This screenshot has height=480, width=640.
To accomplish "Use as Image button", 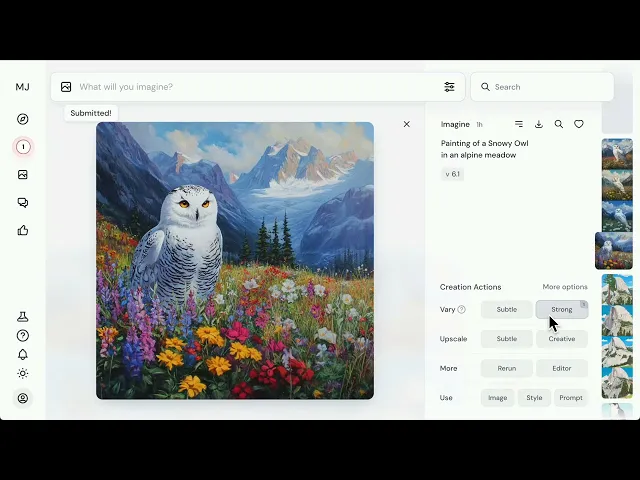I will [498, 398].
